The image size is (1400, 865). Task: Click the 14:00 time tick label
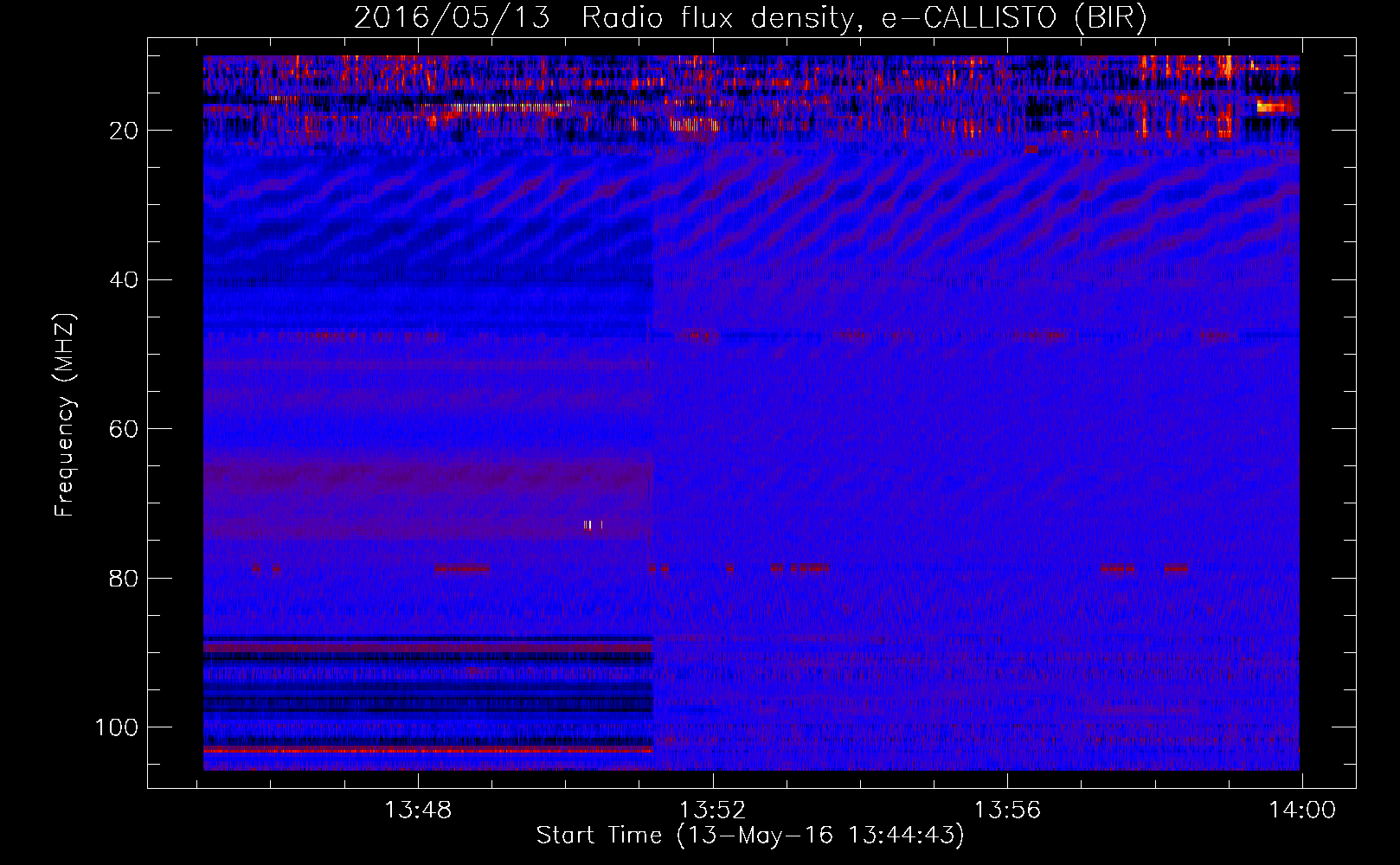[1302, 811]
